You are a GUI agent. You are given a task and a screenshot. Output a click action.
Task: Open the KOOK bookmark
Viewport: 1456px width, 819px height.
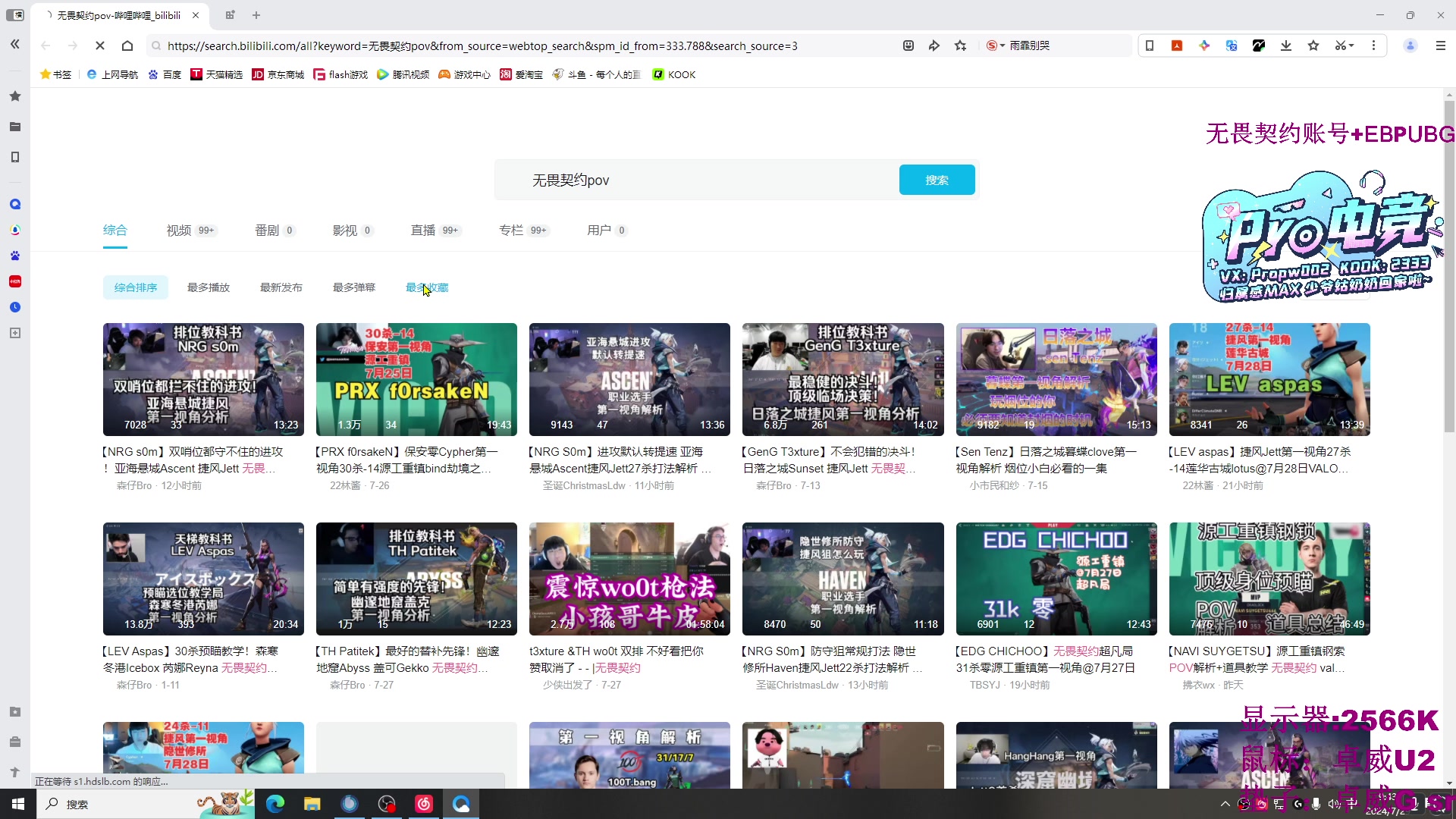[x=674, y=74]
